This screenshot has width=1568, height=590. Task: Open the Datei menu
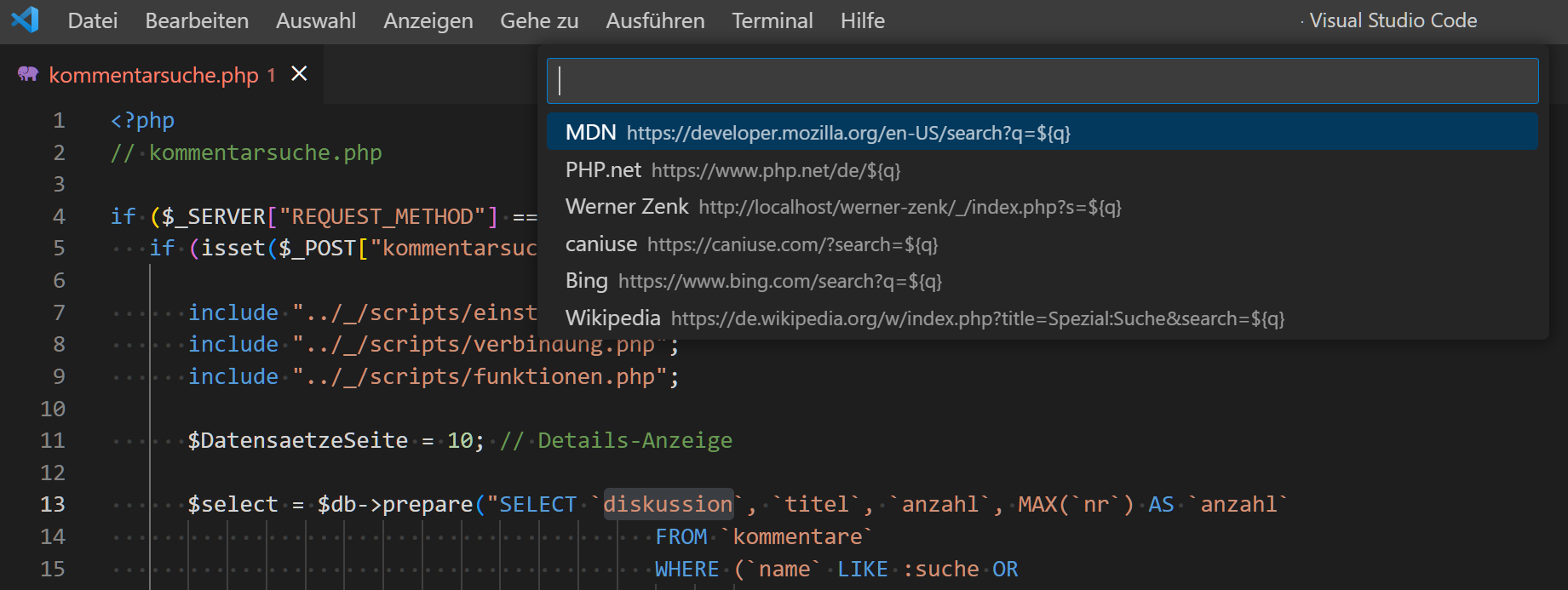pyautogui.click(x=93, y=20)
